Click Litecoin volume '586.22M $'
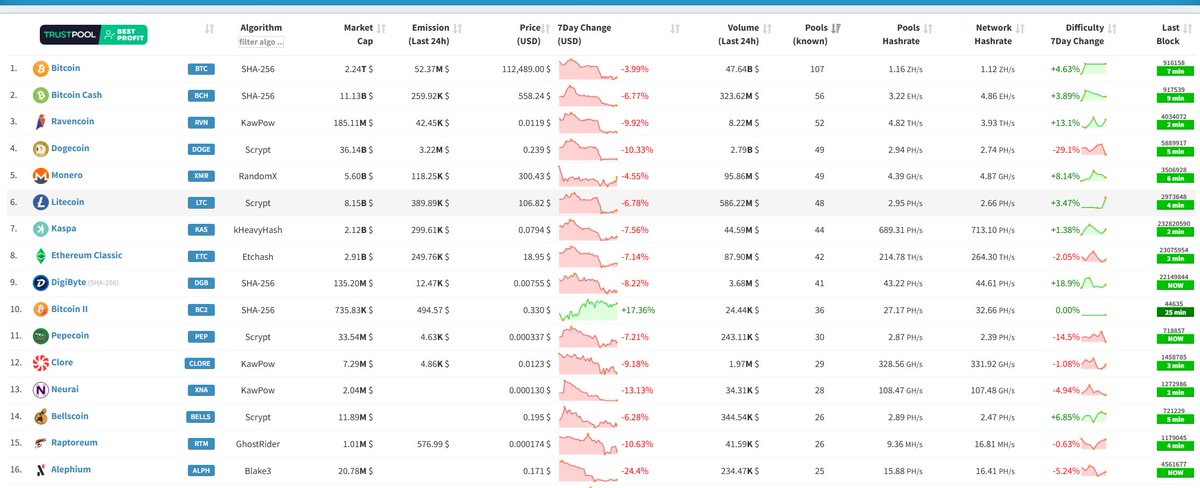This screenshot has width=1200, height=488. (x=739, y=203)
